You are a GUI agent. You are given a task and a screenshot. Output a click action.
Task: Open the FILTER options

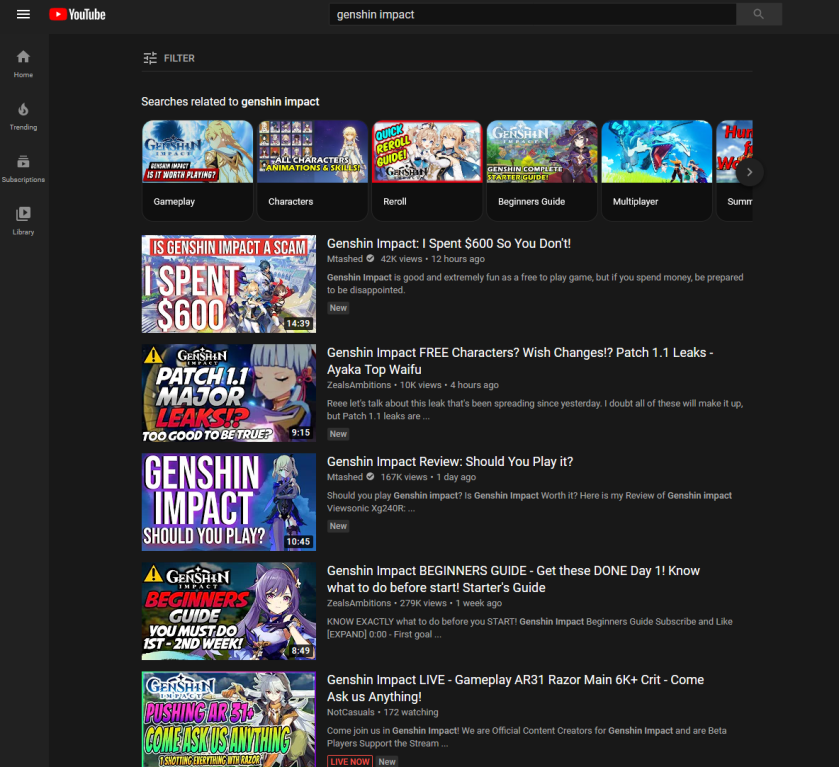tap(169, 59)
